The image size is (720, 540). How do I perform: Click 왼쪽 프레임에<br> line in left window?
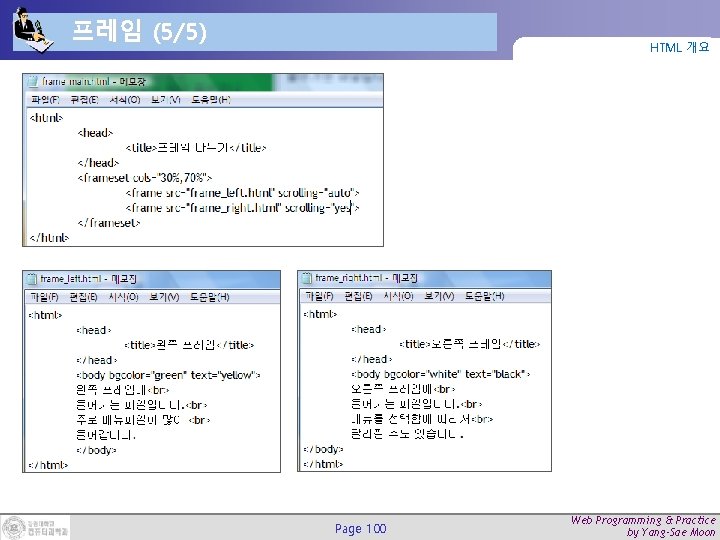[x=123, y=390]
